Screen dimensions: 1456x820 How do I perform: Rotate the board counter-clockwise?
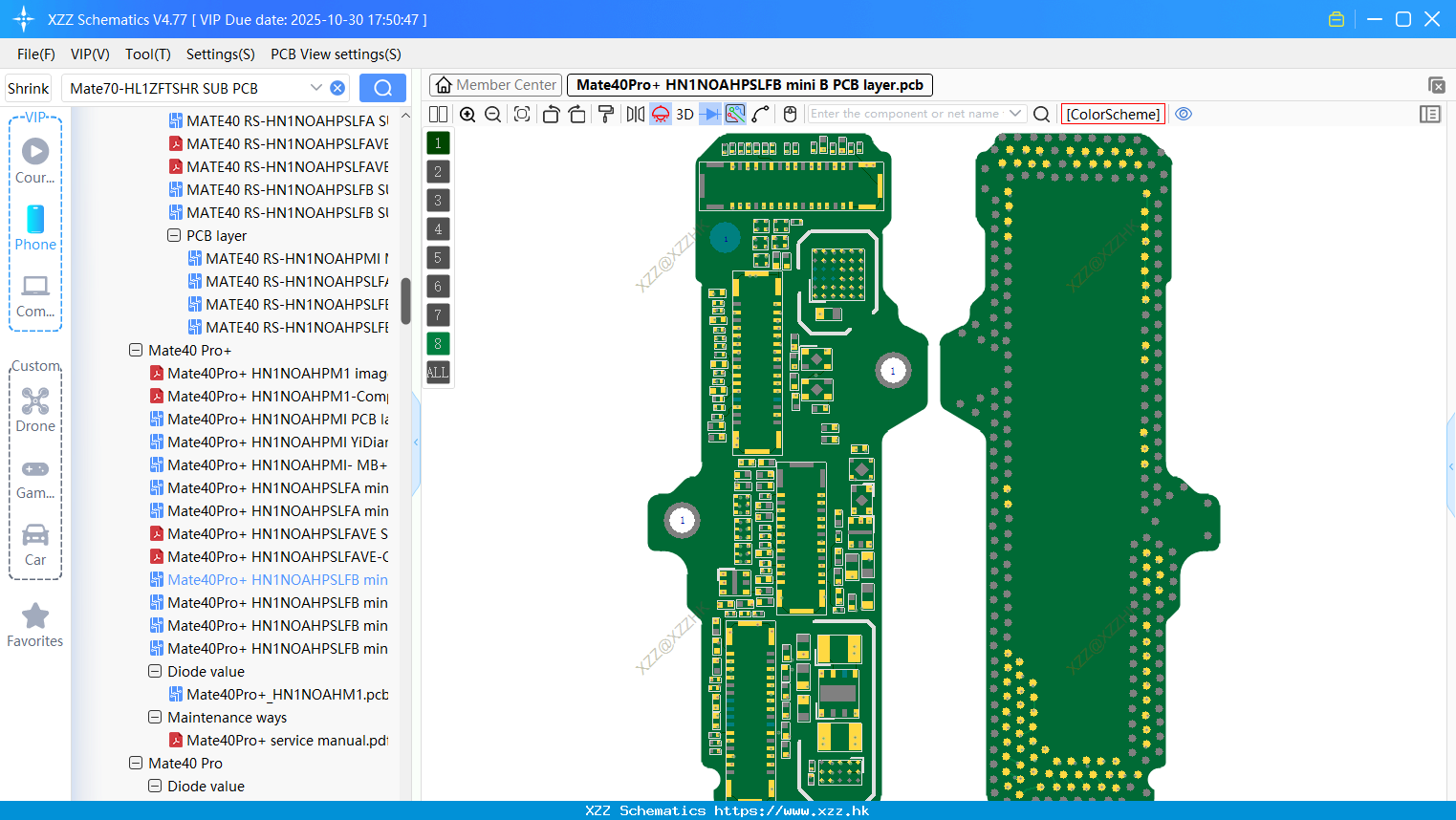pos(551,114)
